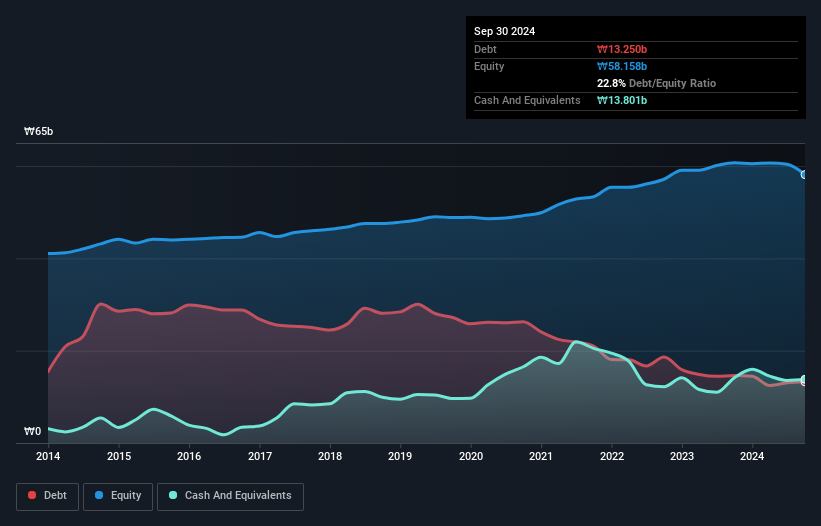Click the teal Cash And Equivalents legend dot
821x526 pixels.
[173, 495]
